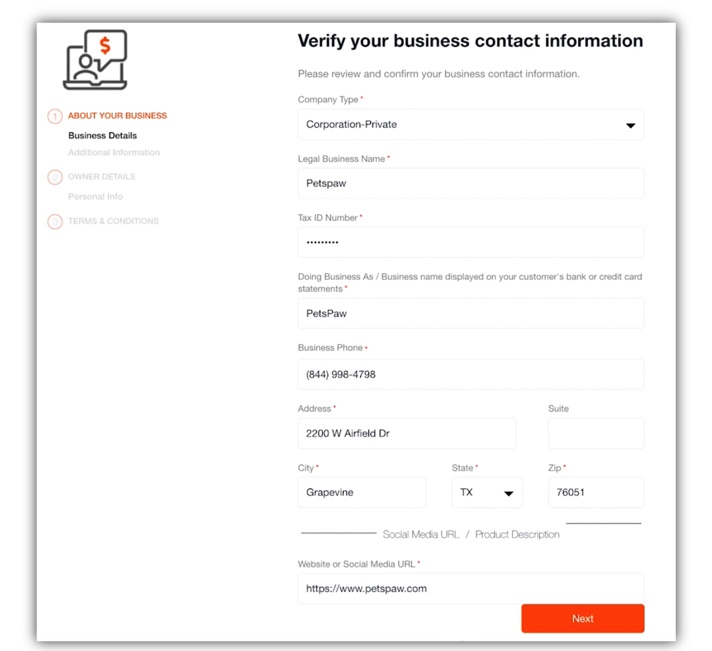Screen dimensions: 712x651
Task: Click step 3 circle icon
Action: [x=55, y=222]
